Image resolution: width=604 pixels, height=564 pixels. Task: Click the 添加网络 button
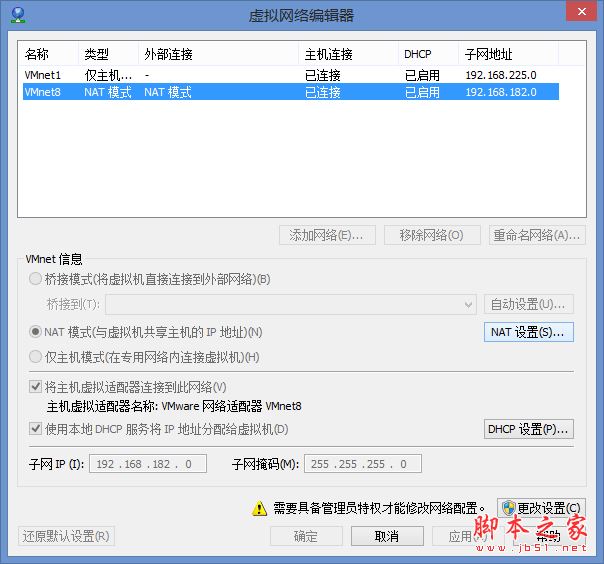tap(326, 235)
